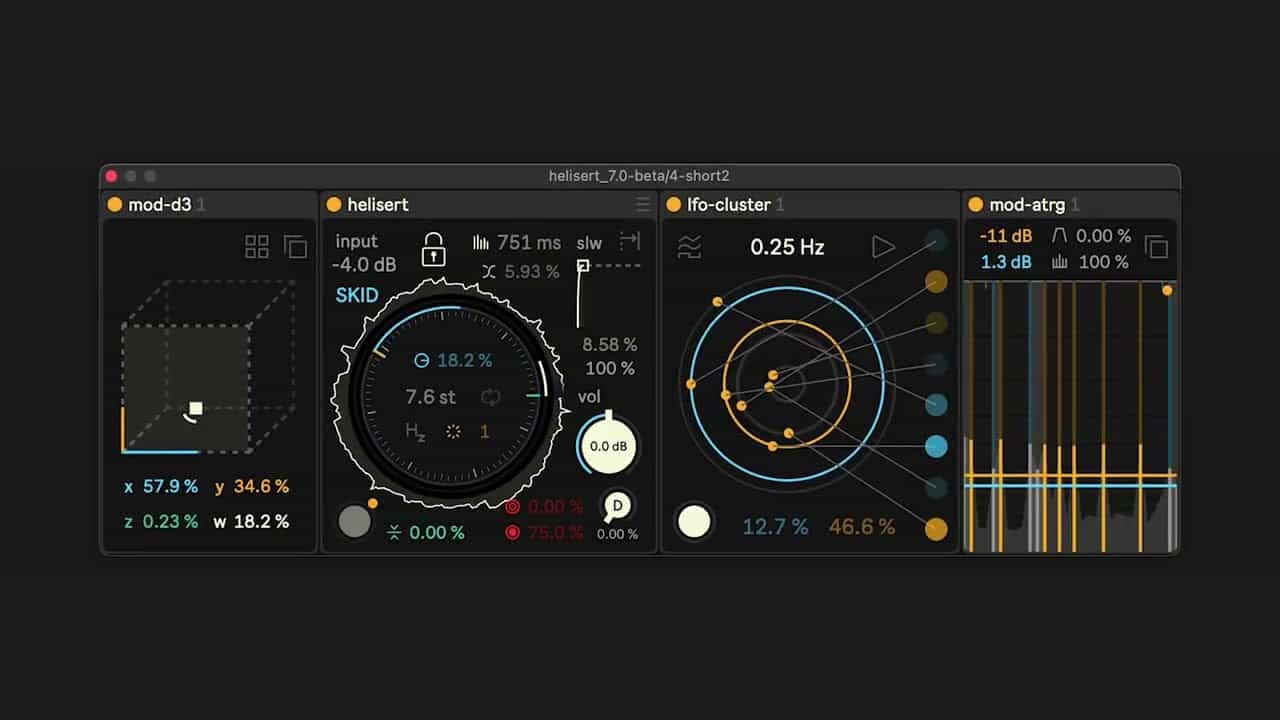Viewport: 1280px width, 720px height.
Task: Click the loop arrows icon beside 7.6 st
Action: point(490,397)
